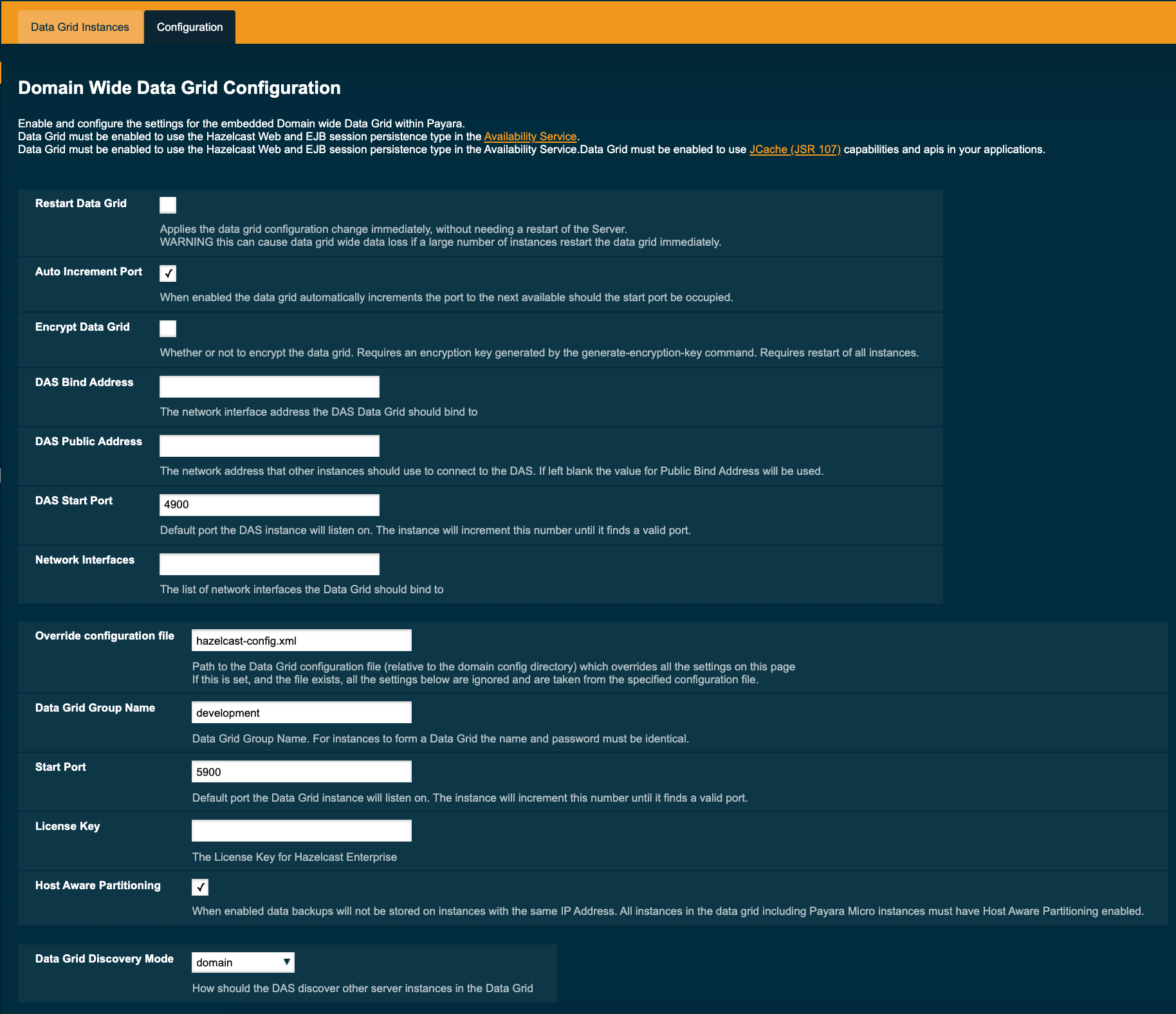Image resolution: width=1176 pixels, height=1014 pixels.
Task: Click the License Key field
Action: pos(300,830)
